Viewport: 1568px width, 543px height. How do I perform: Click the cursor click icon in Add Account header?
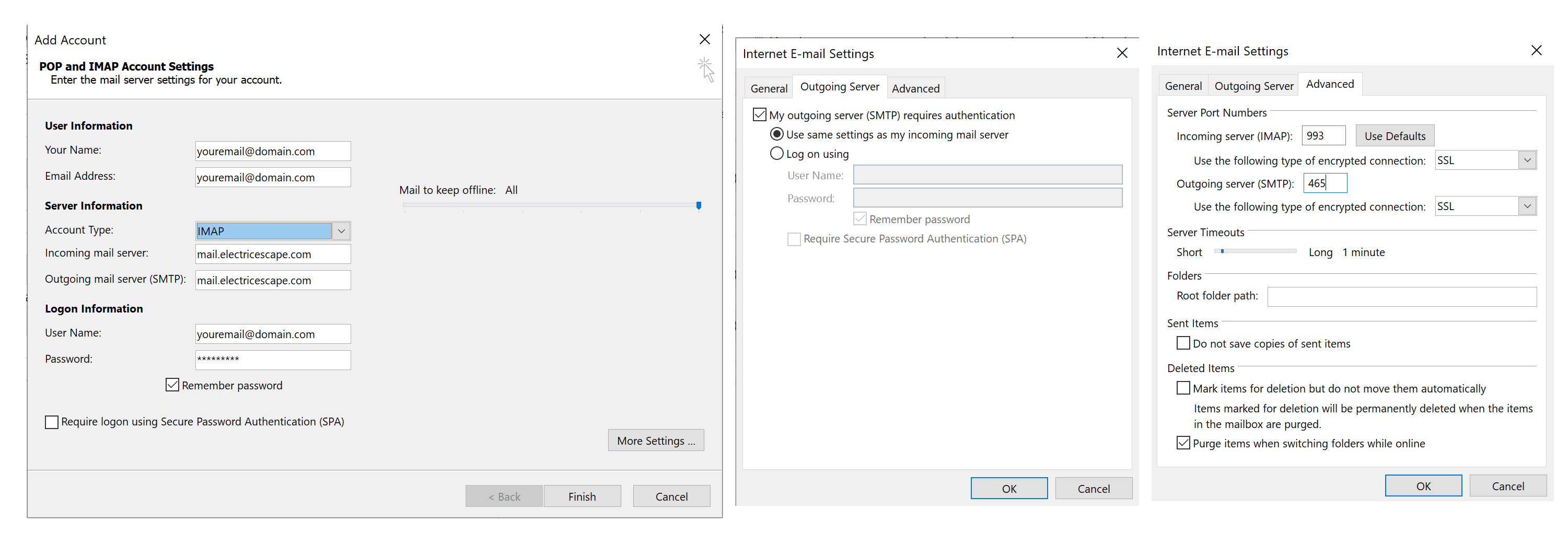705,70
